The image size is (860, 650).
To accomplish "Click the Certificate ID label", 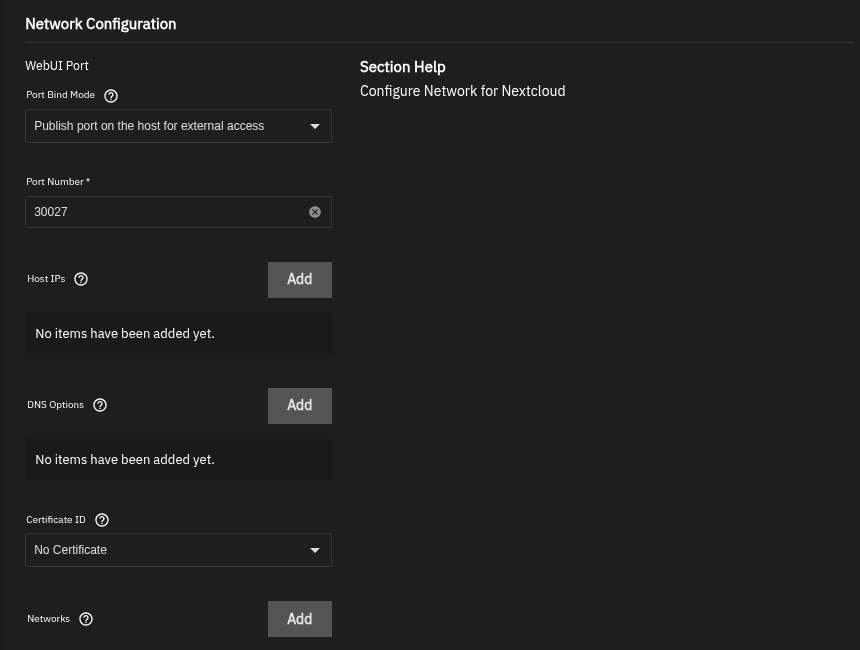I will click(56, 519).
